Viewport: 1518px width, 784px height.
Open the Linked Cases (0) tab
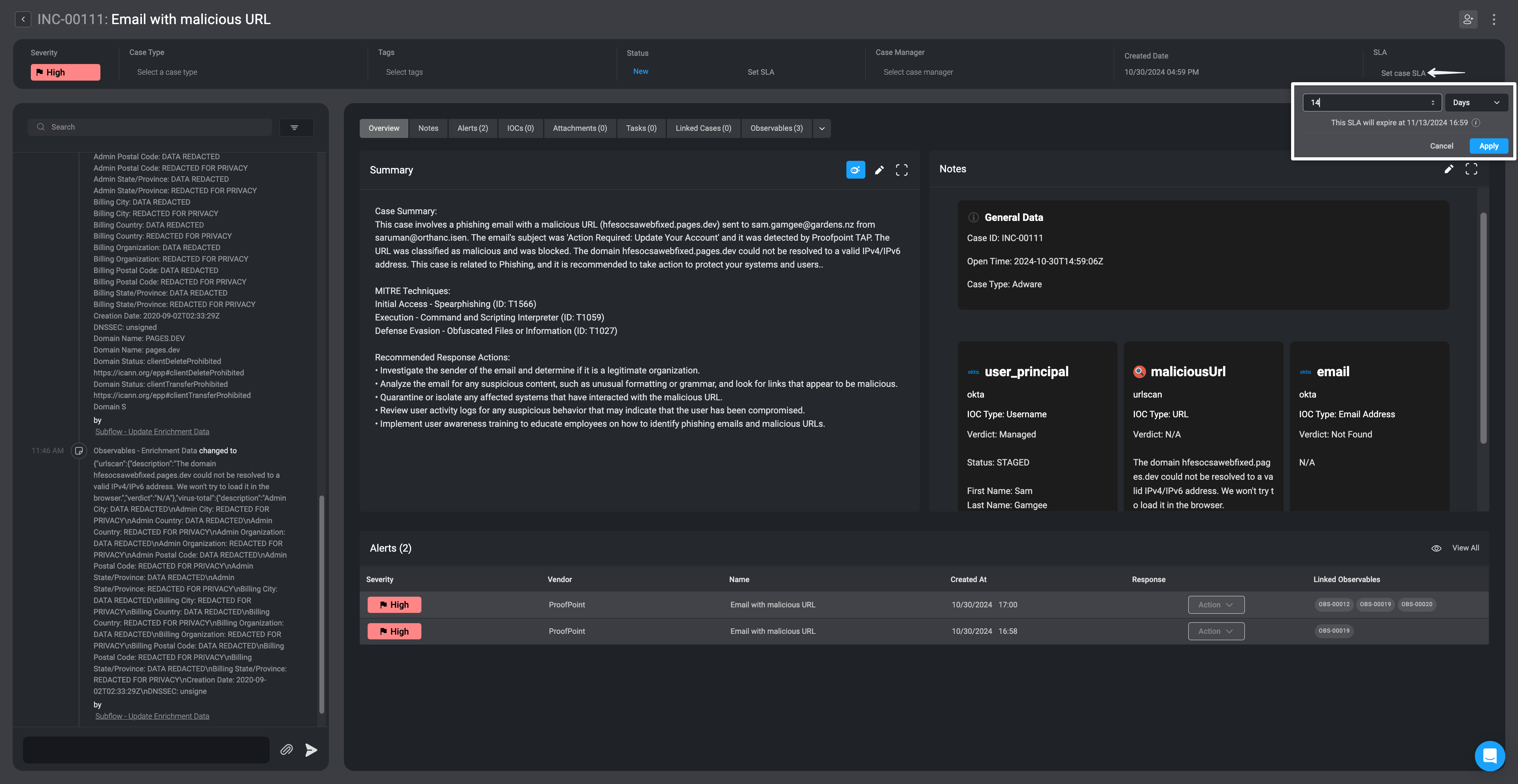(703, 128)
